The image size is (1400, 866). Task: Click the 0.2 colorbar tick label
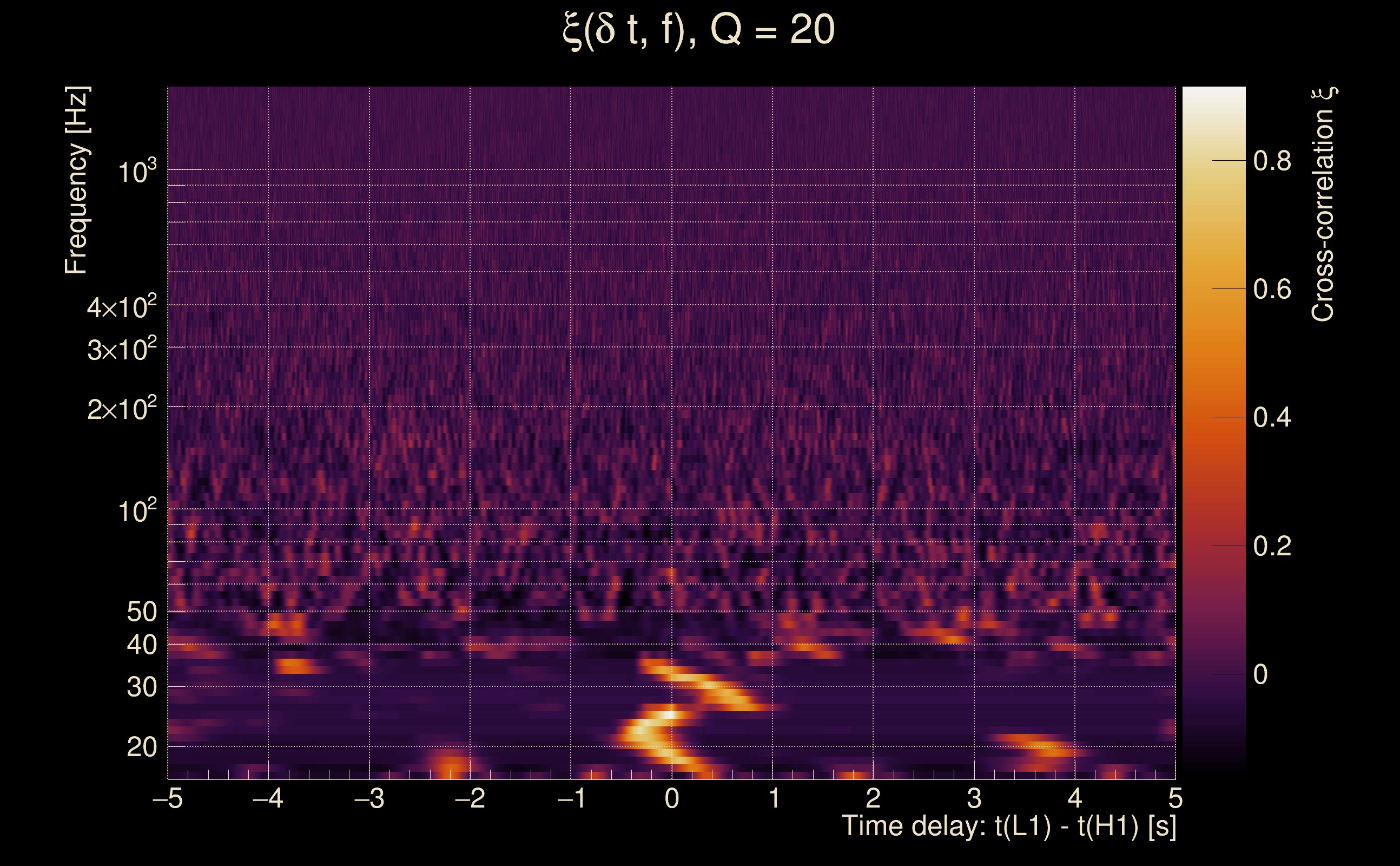[x=1272, y=547]
